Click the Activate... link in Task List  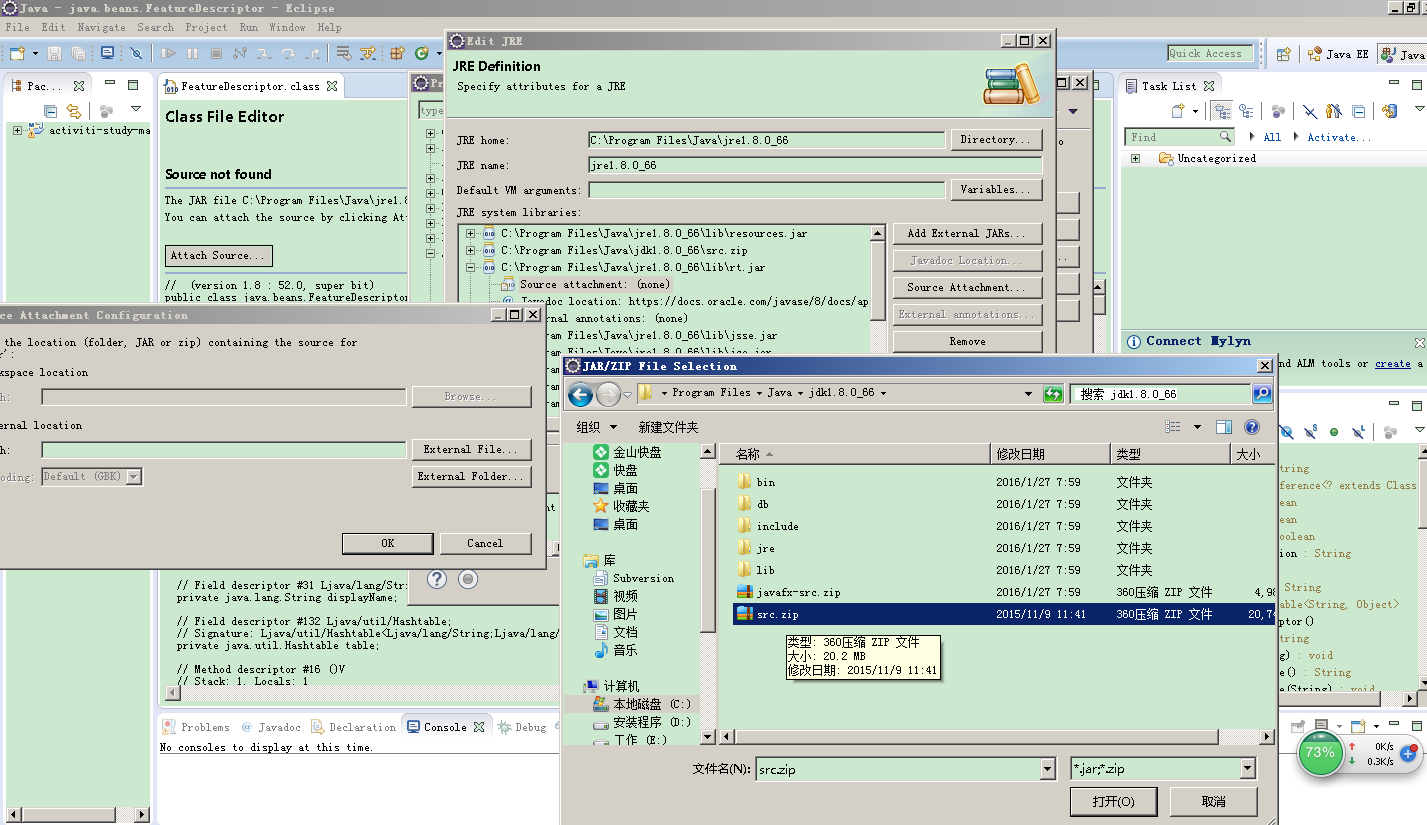pyautogui.click(x=1339, y=137)
